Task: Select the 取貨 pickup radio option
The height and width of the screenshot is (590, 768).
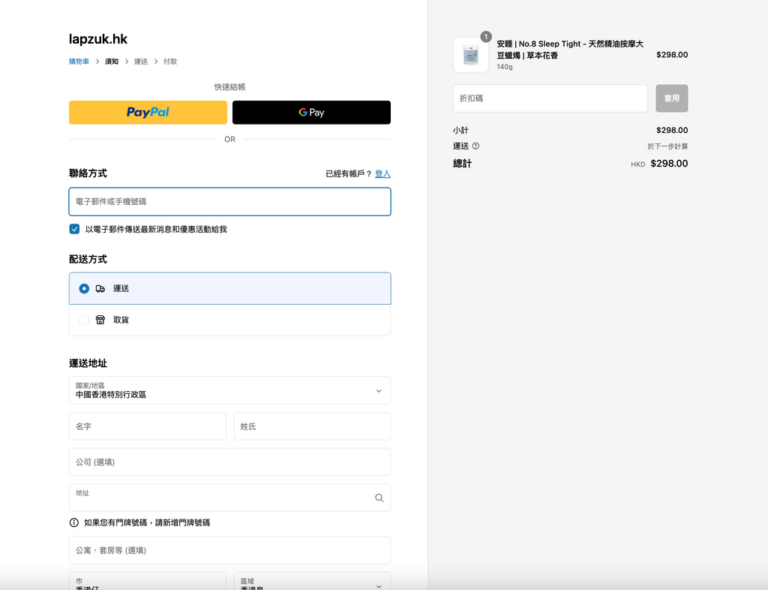Action: 84,320
